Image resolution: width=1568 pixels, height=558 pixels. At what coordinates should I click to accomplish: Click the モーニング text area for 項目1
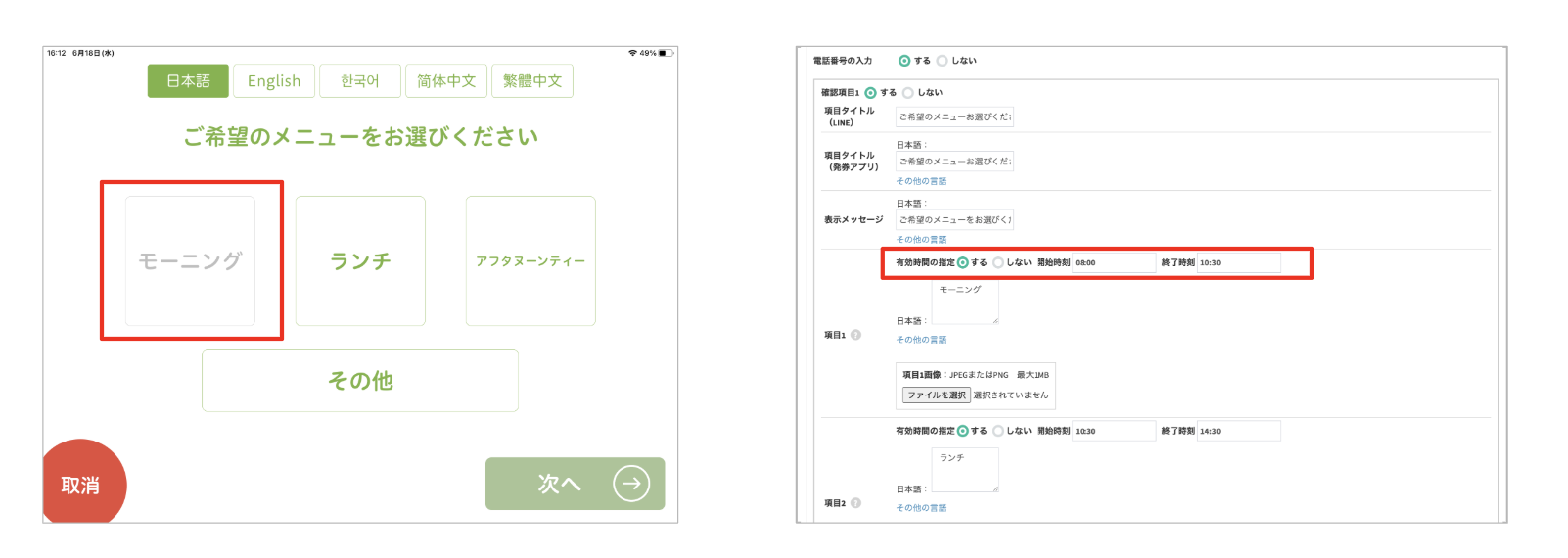point(965,302)
